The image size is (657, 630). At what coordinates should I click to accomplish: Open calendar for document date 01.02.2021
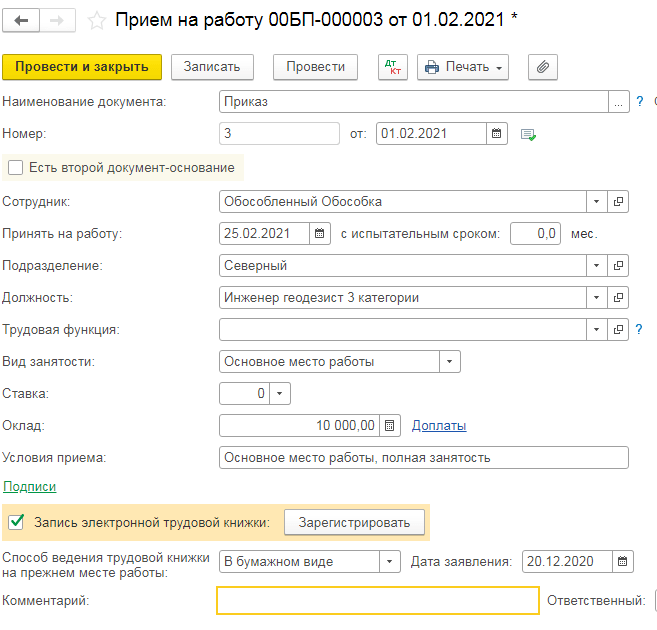(497, 133)
